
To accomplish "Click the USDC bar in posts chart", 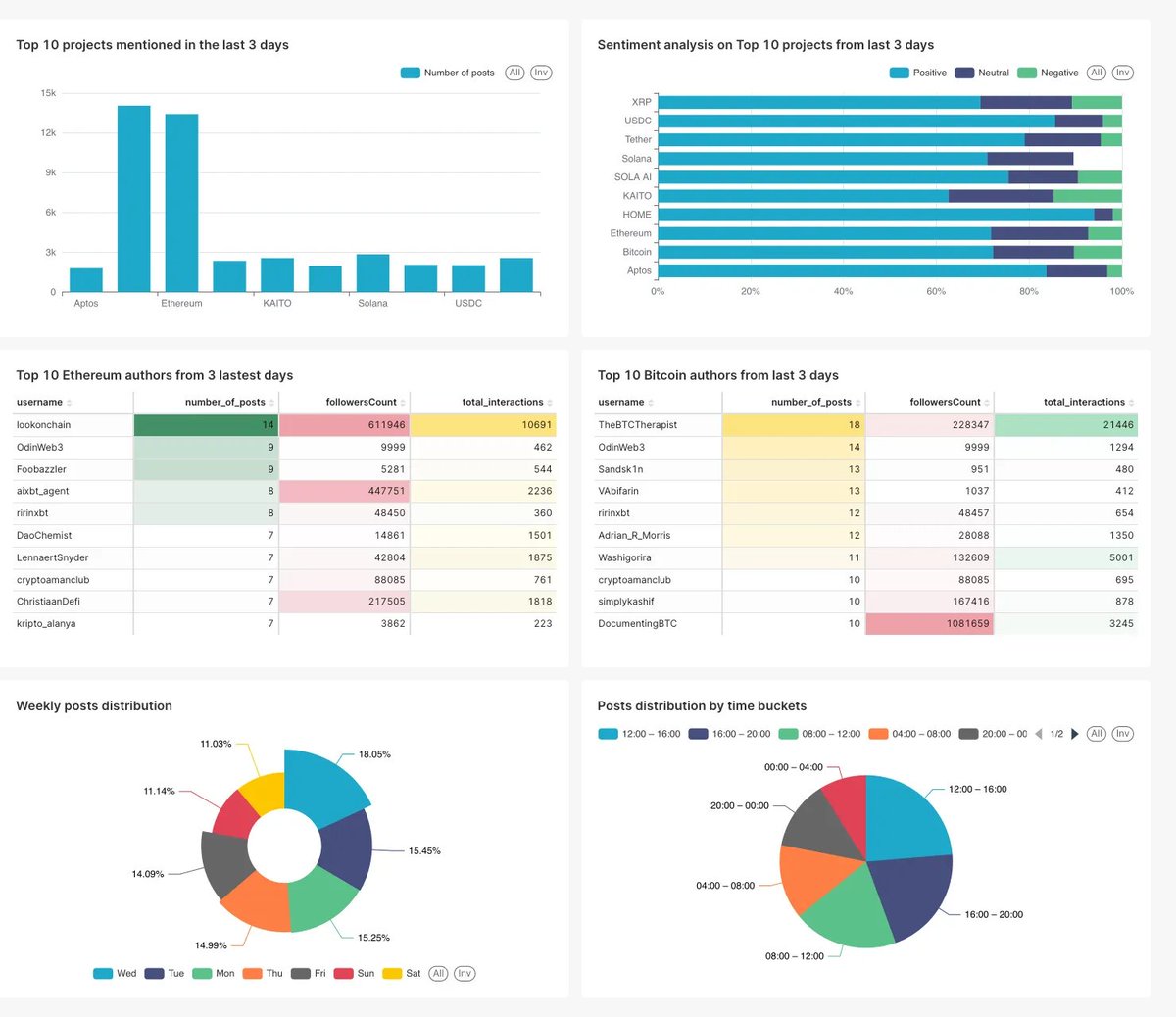I will [468, 278].
